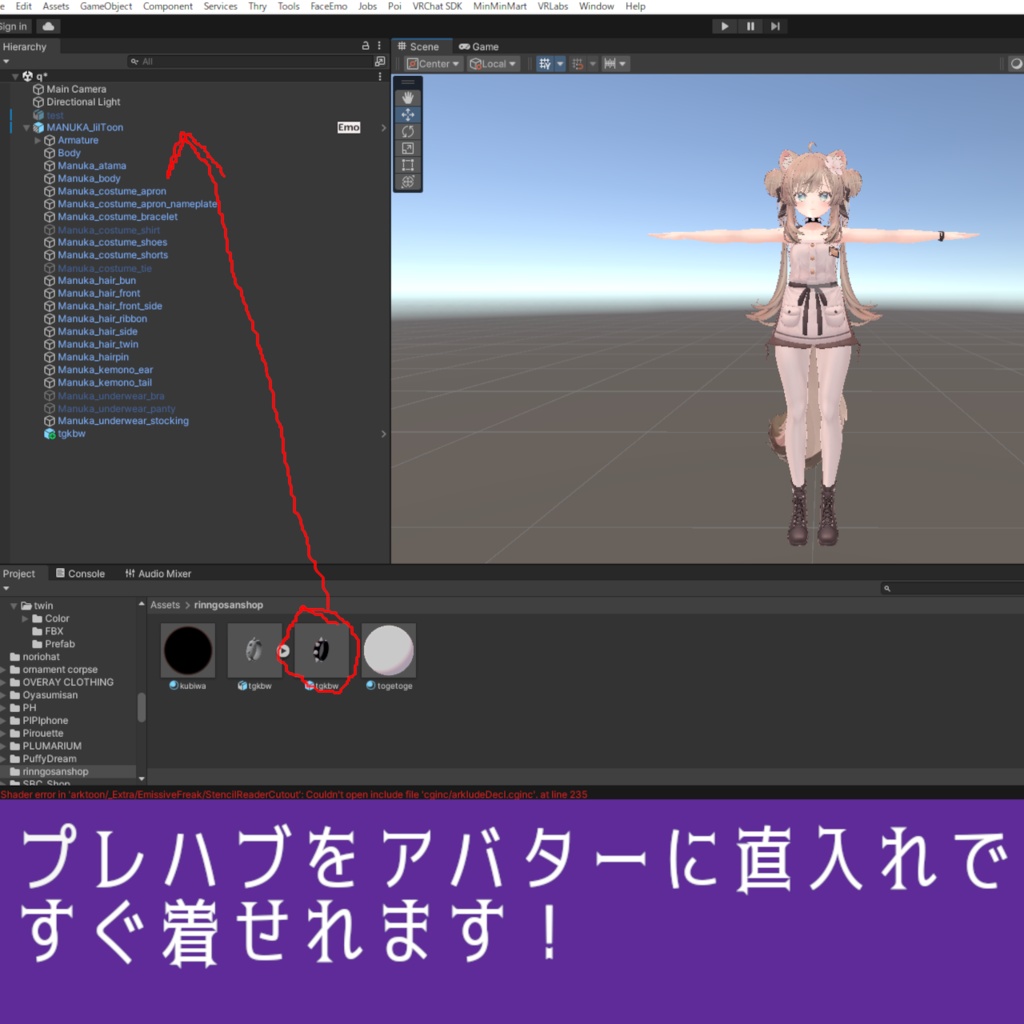1024x1024 pixels.
Task: Click the shader error status message
Action: 294,794
